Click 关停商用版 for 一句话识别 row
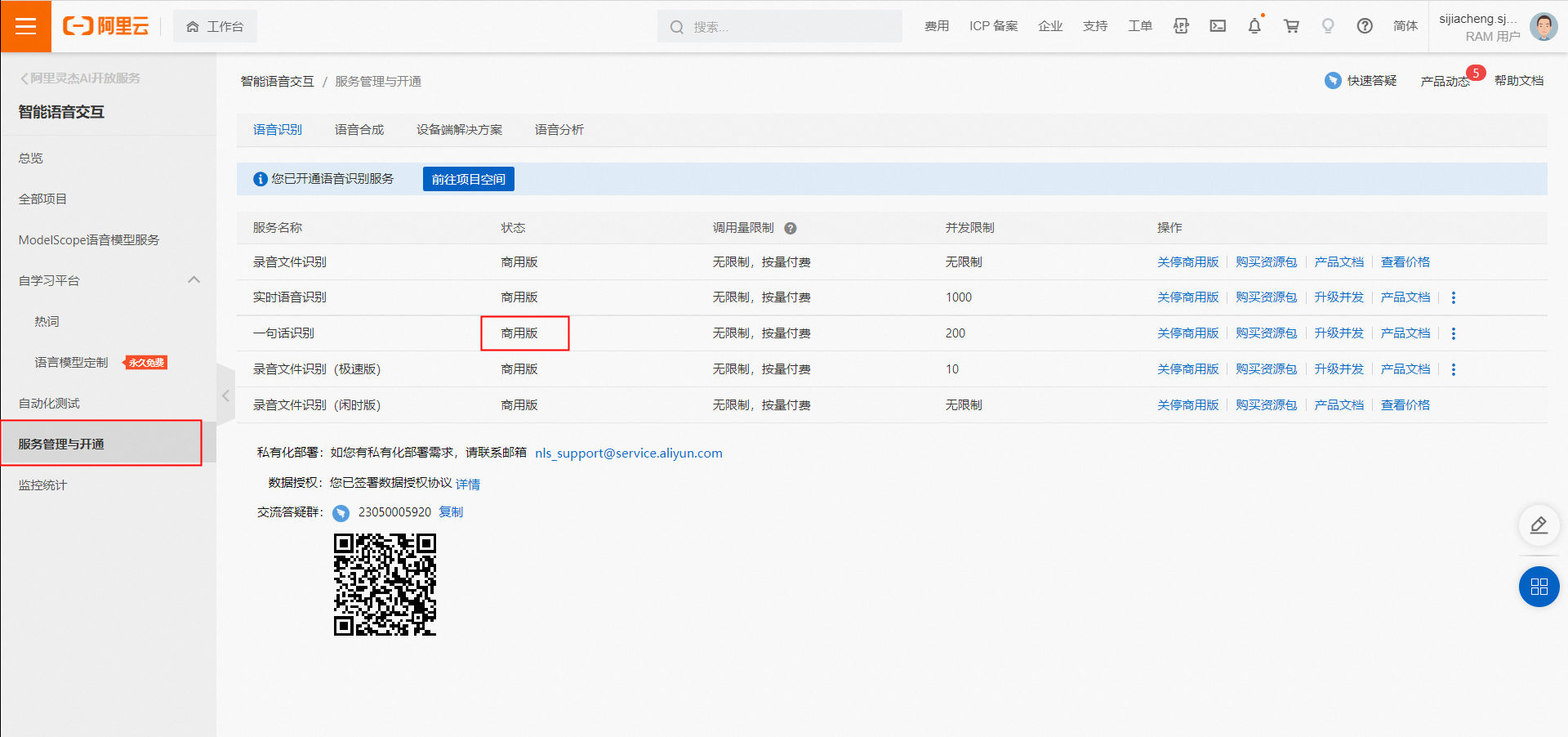Image resolution: width=1568 pixels, height=737 pixels. click(1188, 333)
